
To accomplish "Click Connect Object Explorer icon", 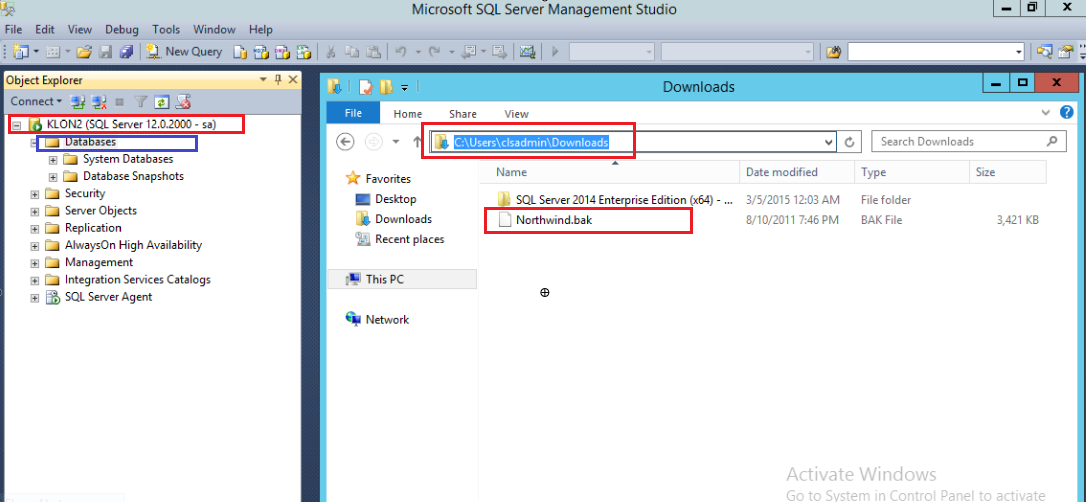I will (79, 101).
